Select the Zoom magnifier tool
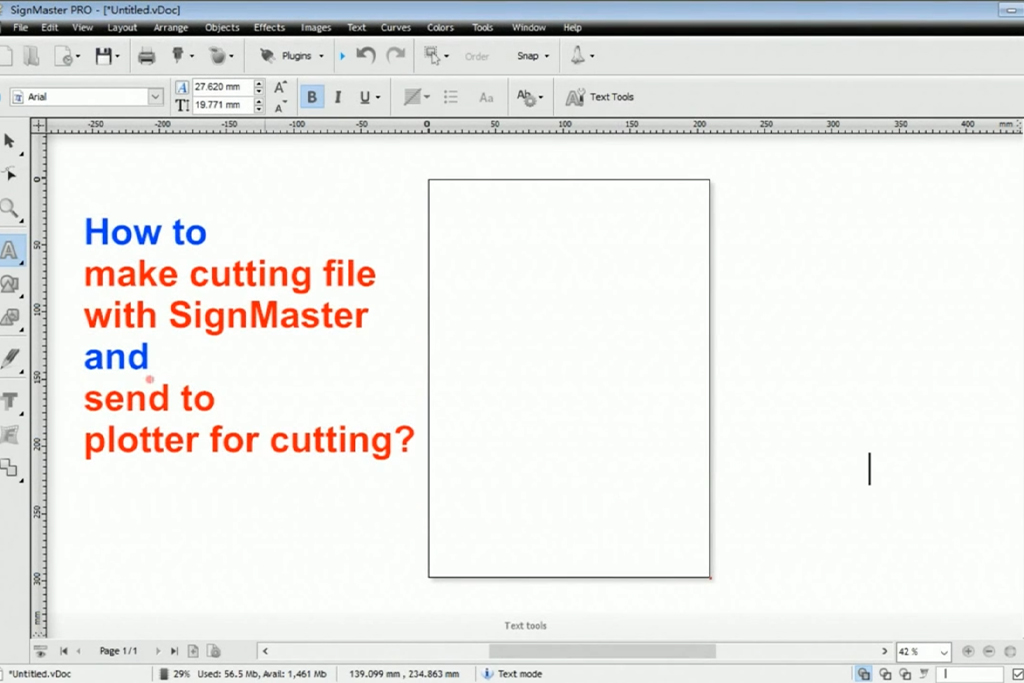1024x683 pixels. [x=10, y=209]
